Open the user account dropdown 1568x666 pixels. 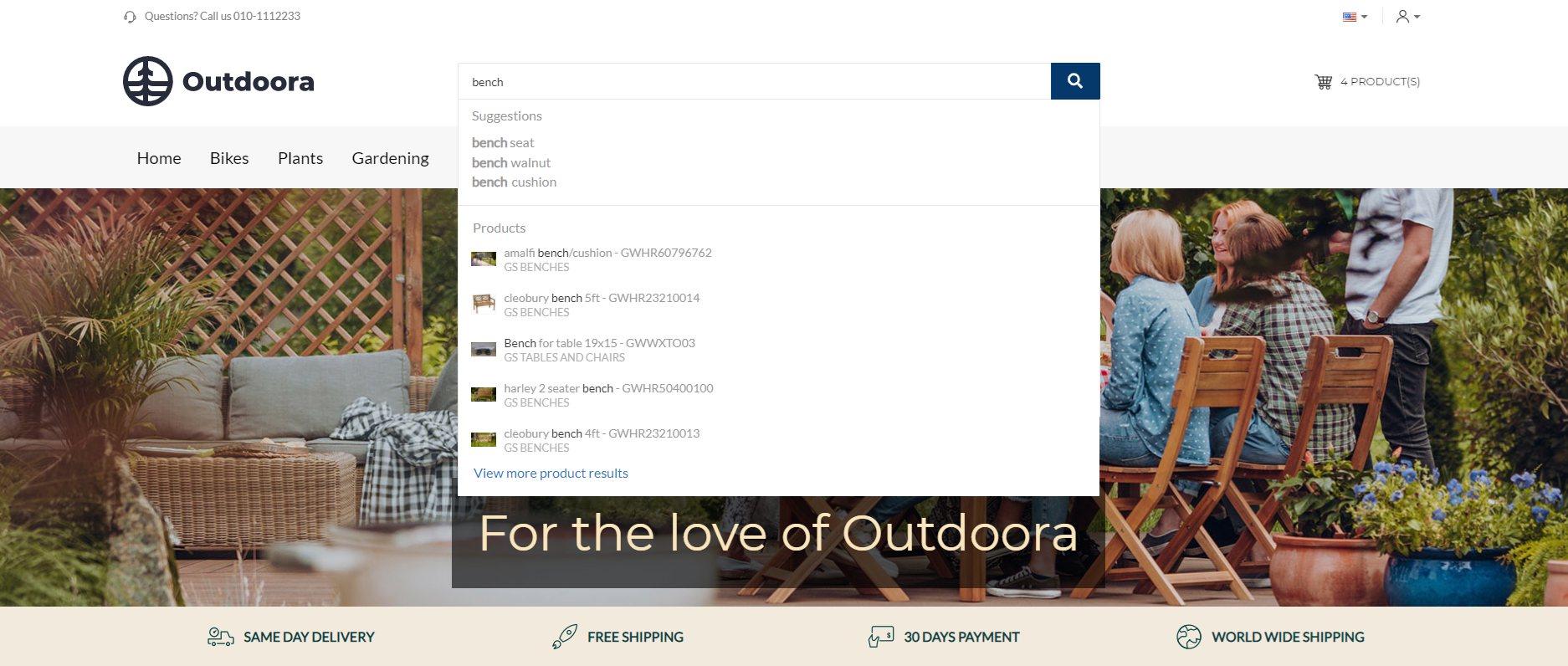1408,16
